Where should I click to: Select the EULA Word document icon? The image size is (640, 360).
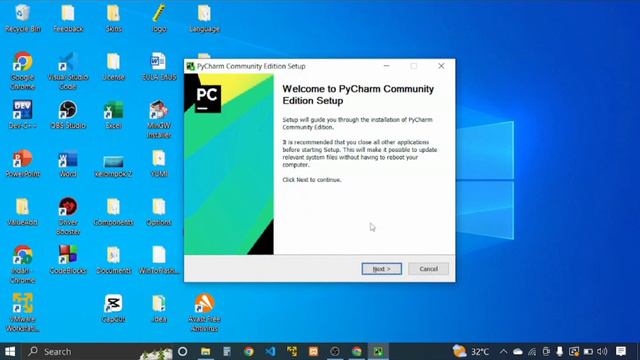pyautogui.click(x=159, y=66)
